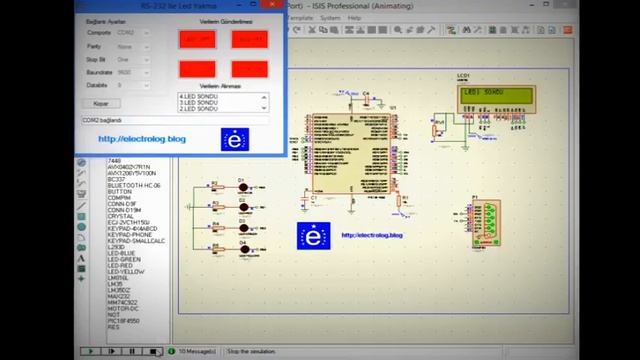Viewport: 640px width, 360px height.
Task: Open Search and Tag binoculars icon
Action: coord(467,30)
